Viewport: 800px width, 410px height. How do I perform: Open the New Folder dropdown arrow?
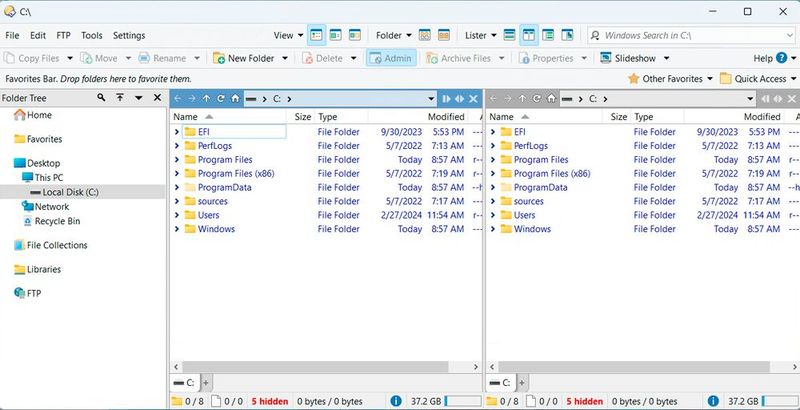click(x=284, y=58)
